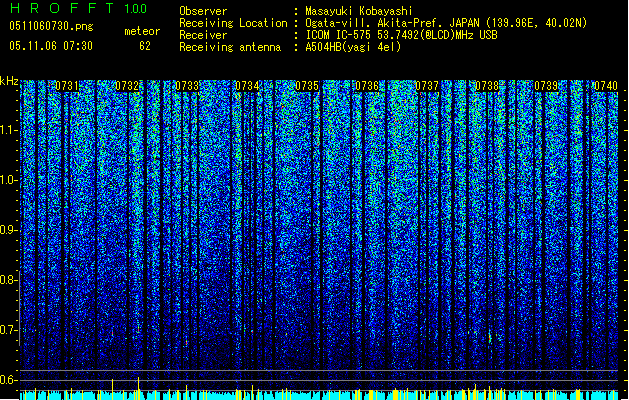Click the red meteor echo near 0738
The height and width of the screenshot is (400, 629).
(x=490, y=338)
